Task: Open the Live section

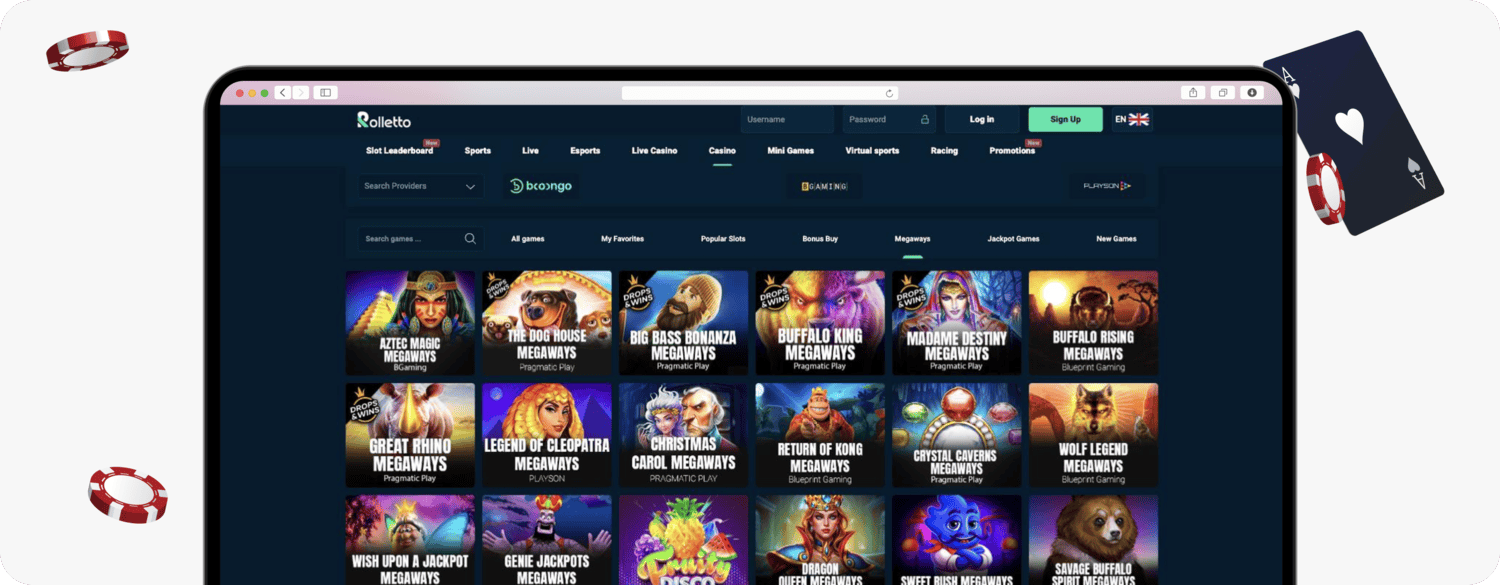Action: tap(530, 151)
